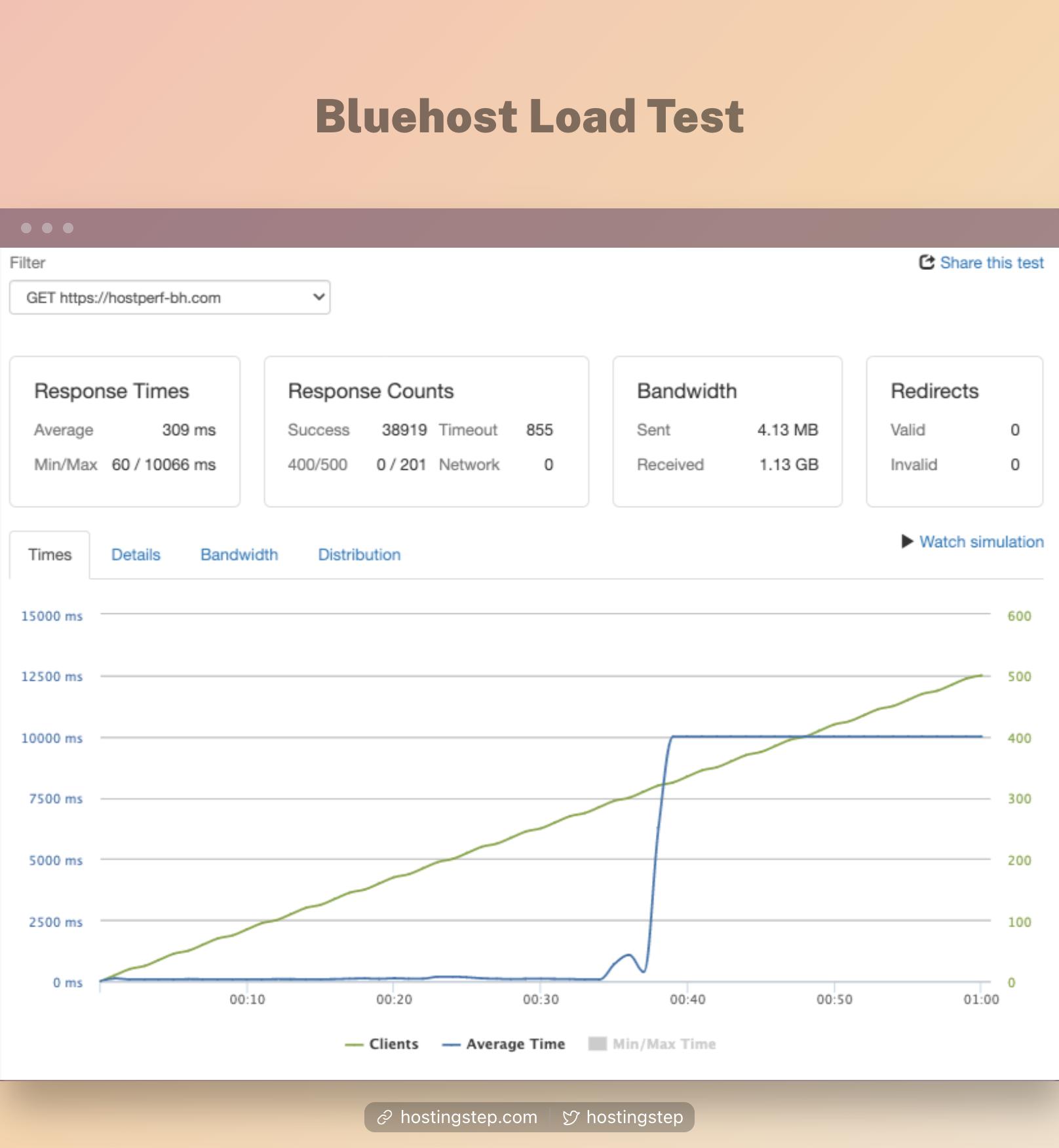1059x1148 pixels.
Task: Click the Bluehost Load Test title
Action: tap(529, 116)
